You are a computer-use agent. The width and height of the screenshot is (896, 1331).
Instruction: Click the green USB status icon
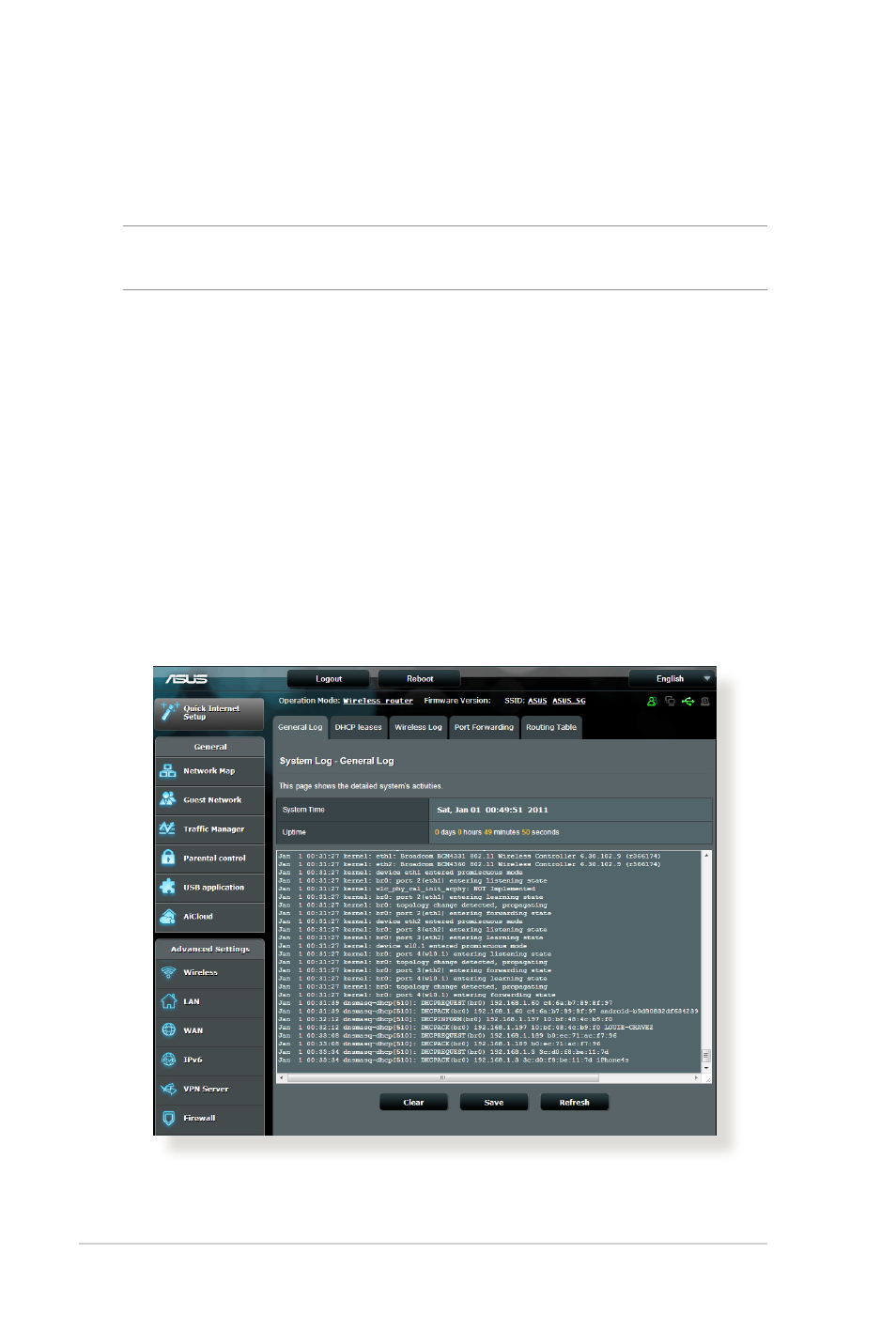[687, 701]
